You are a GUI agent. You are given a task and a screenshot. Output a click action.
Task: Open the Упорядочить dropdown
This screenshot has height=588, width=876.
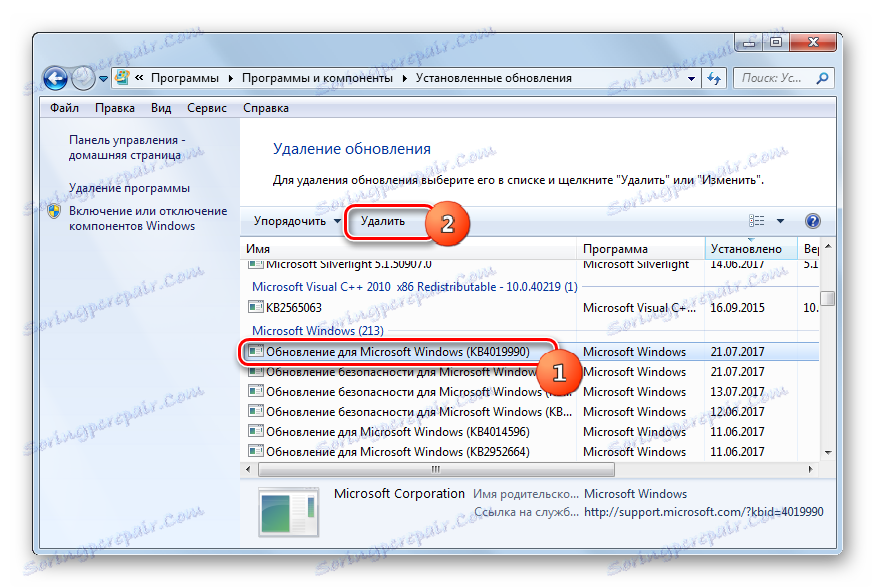(297, 221)
